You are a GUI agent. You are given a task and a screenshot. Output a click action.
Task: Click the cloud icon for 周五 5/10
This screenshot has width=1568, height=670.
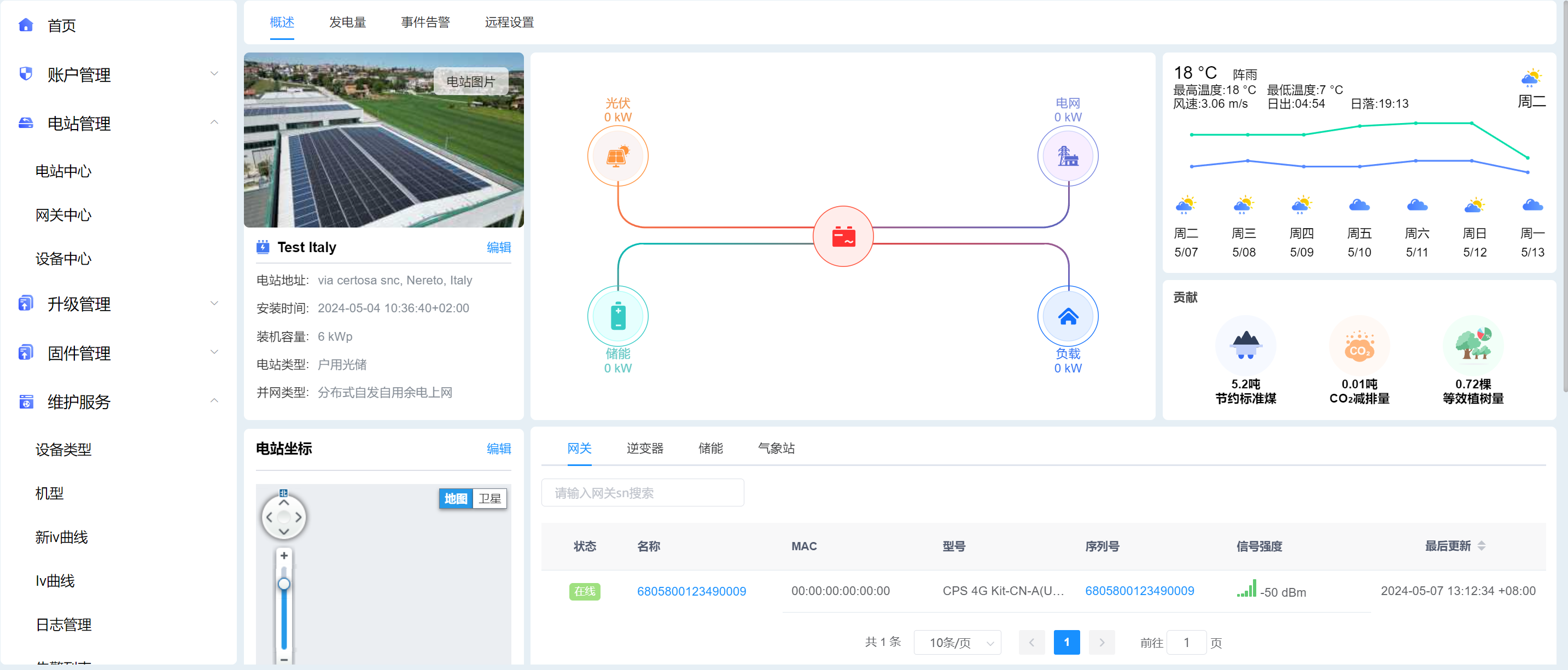(1359, 205)
